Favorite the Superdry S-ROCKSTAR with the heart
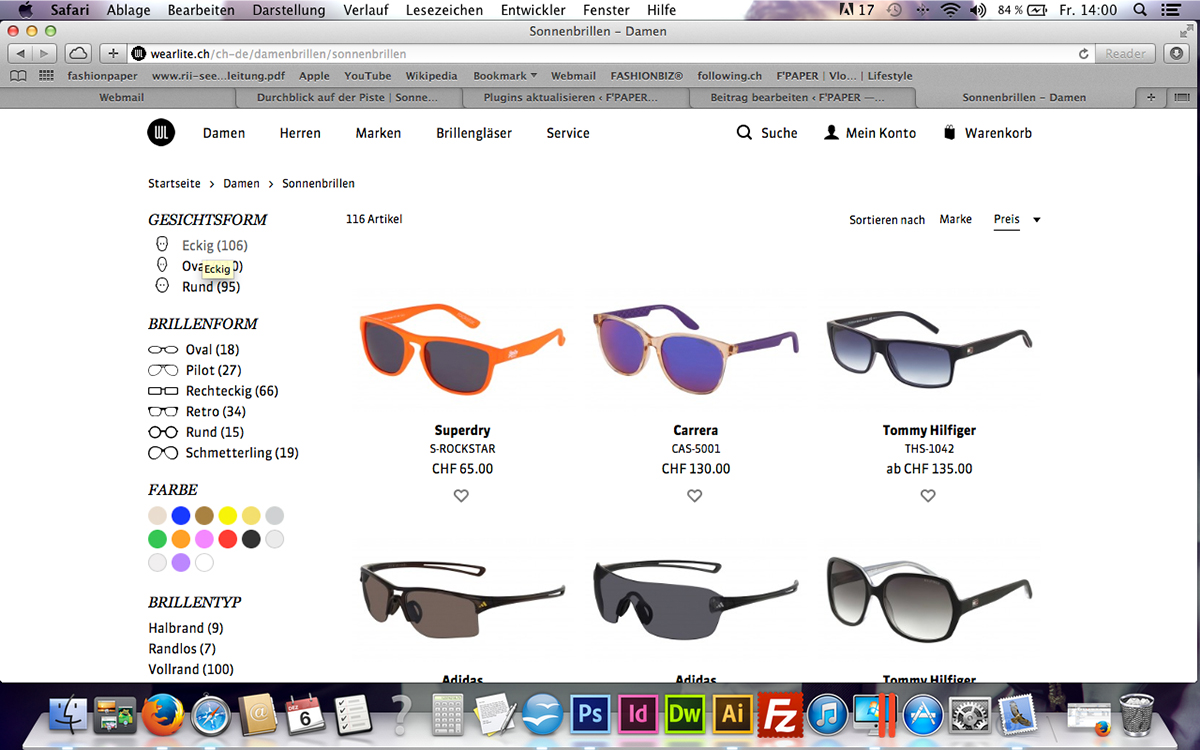The width and height of the screenshot is (1200, 750). coord(461,495)
